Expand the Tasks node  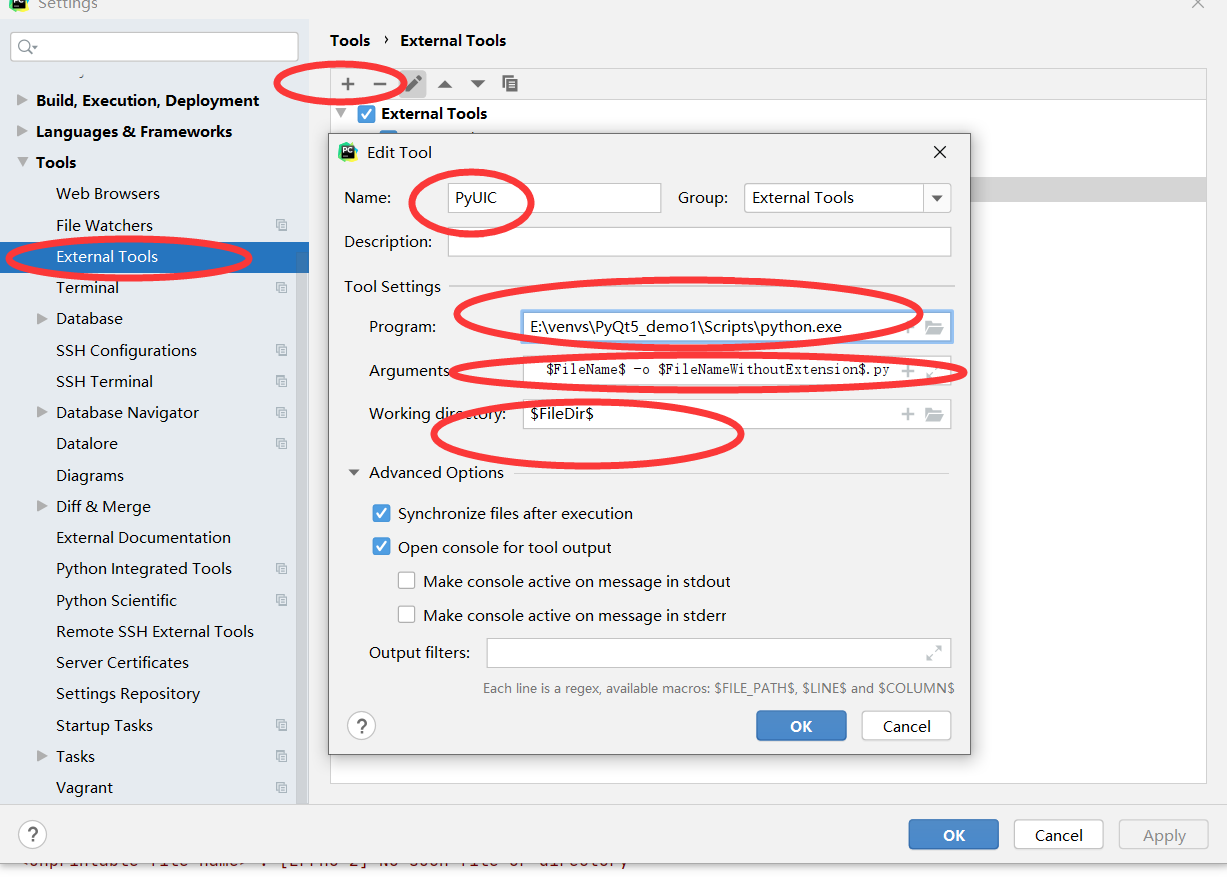point(42,756)
